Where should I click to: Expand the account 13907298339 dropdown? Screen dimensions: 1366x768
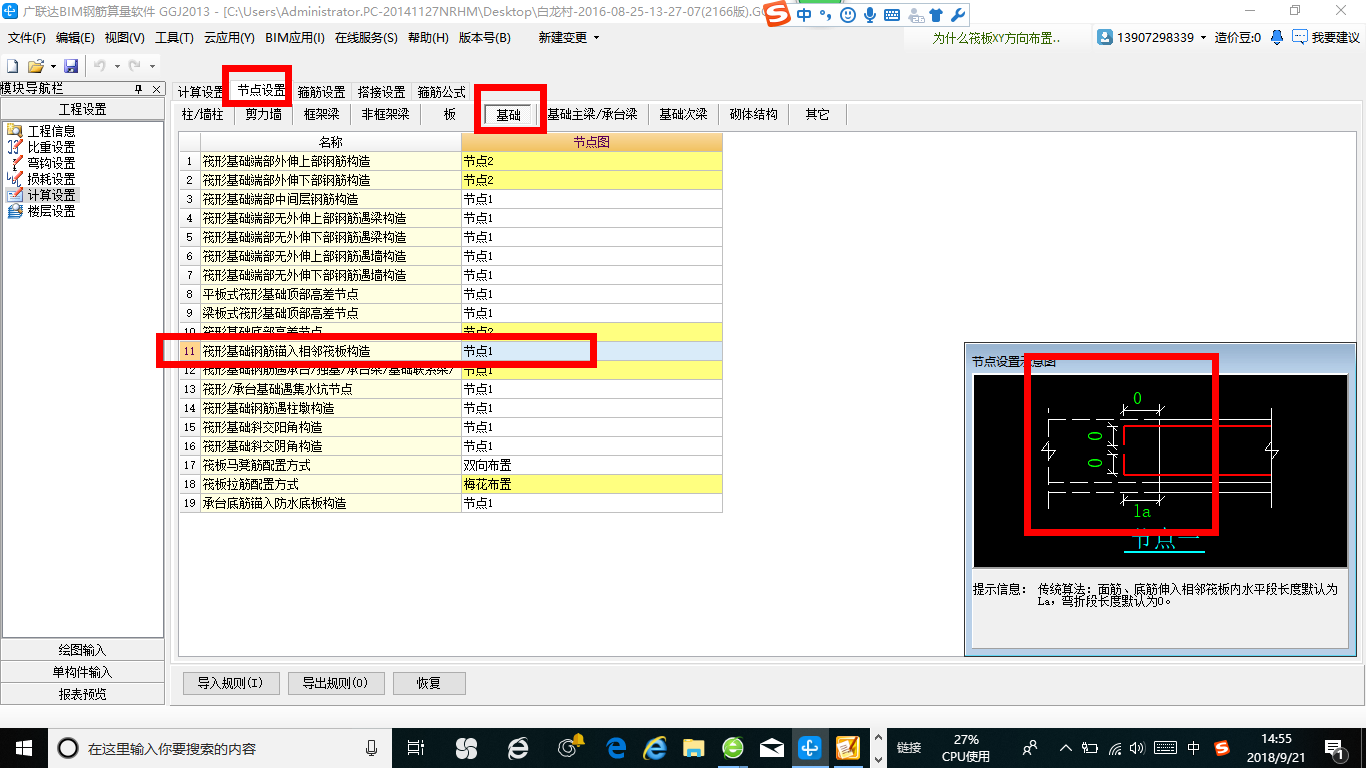pos(1204,38)
